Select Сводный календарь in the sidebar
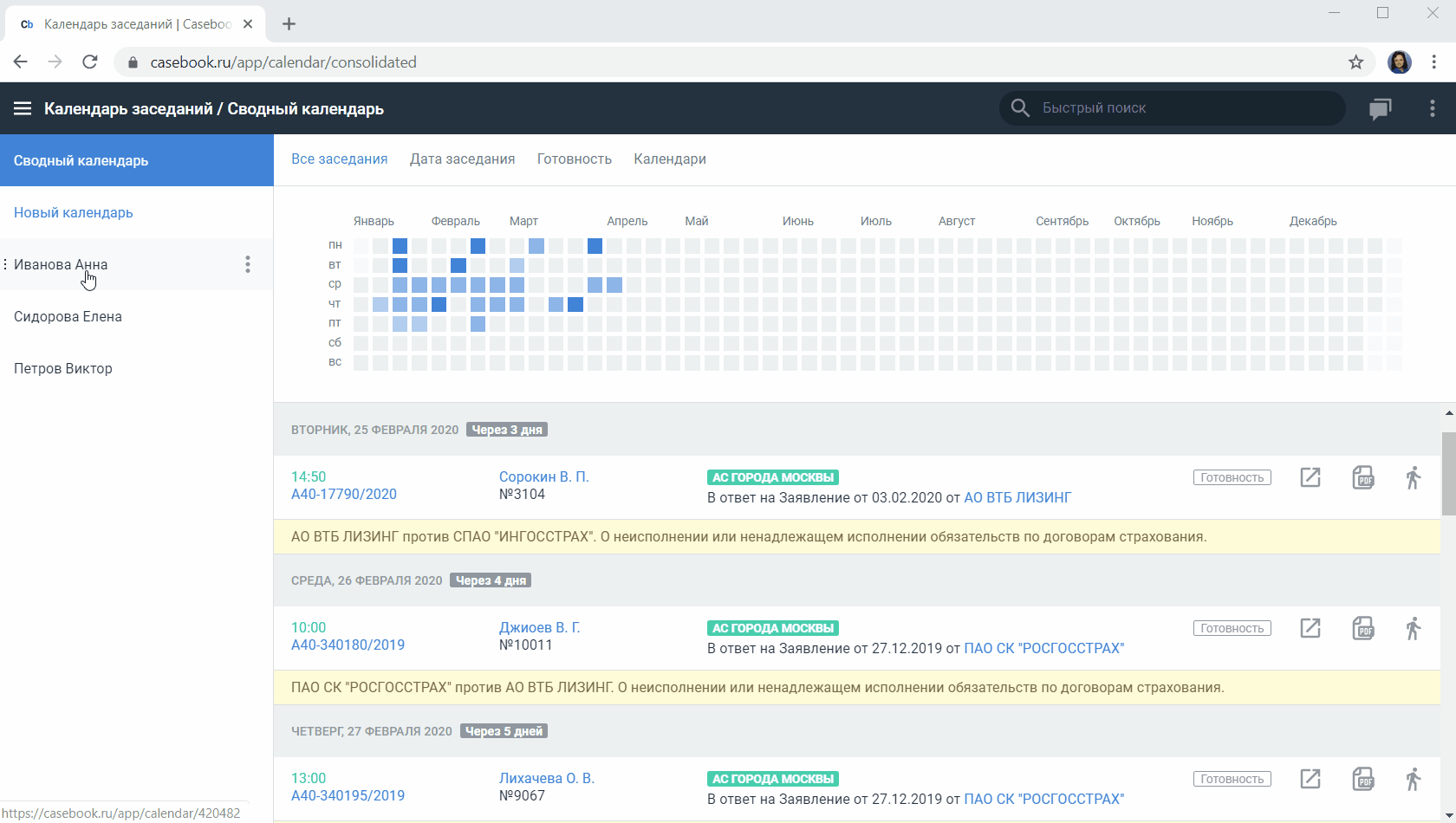 pyautogui.click(x=137, y=160)
